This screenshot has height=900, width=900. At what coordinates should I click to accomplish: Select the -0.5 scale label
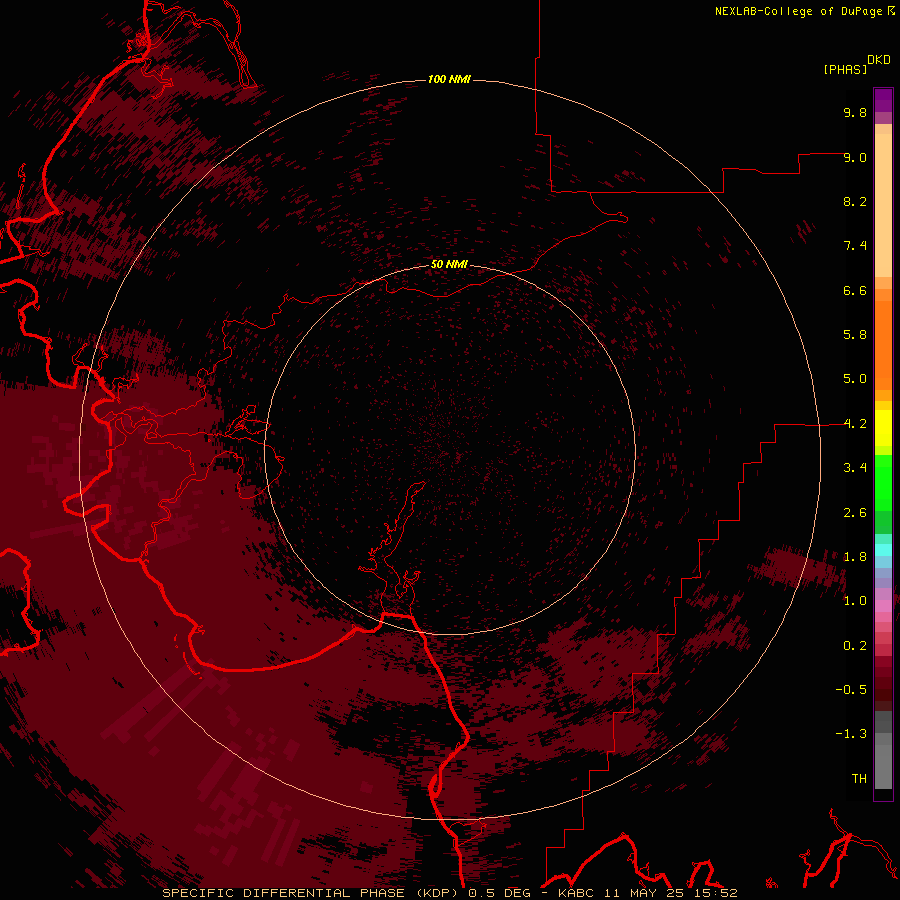[x=851, y=690]
